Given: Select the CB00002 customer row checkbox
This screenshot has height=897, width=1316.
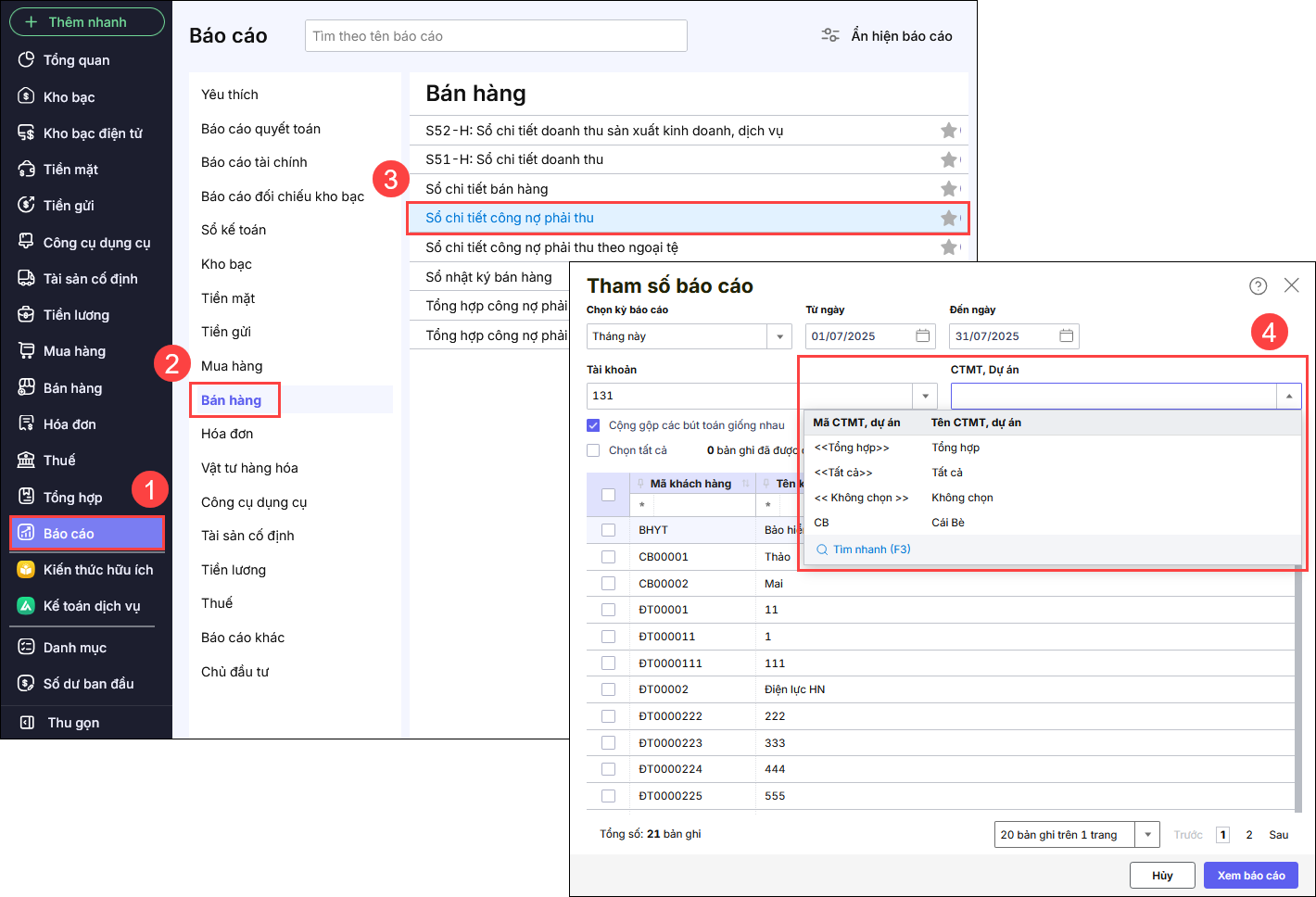Looking at the screenshot, I should (x=608, y=584).
